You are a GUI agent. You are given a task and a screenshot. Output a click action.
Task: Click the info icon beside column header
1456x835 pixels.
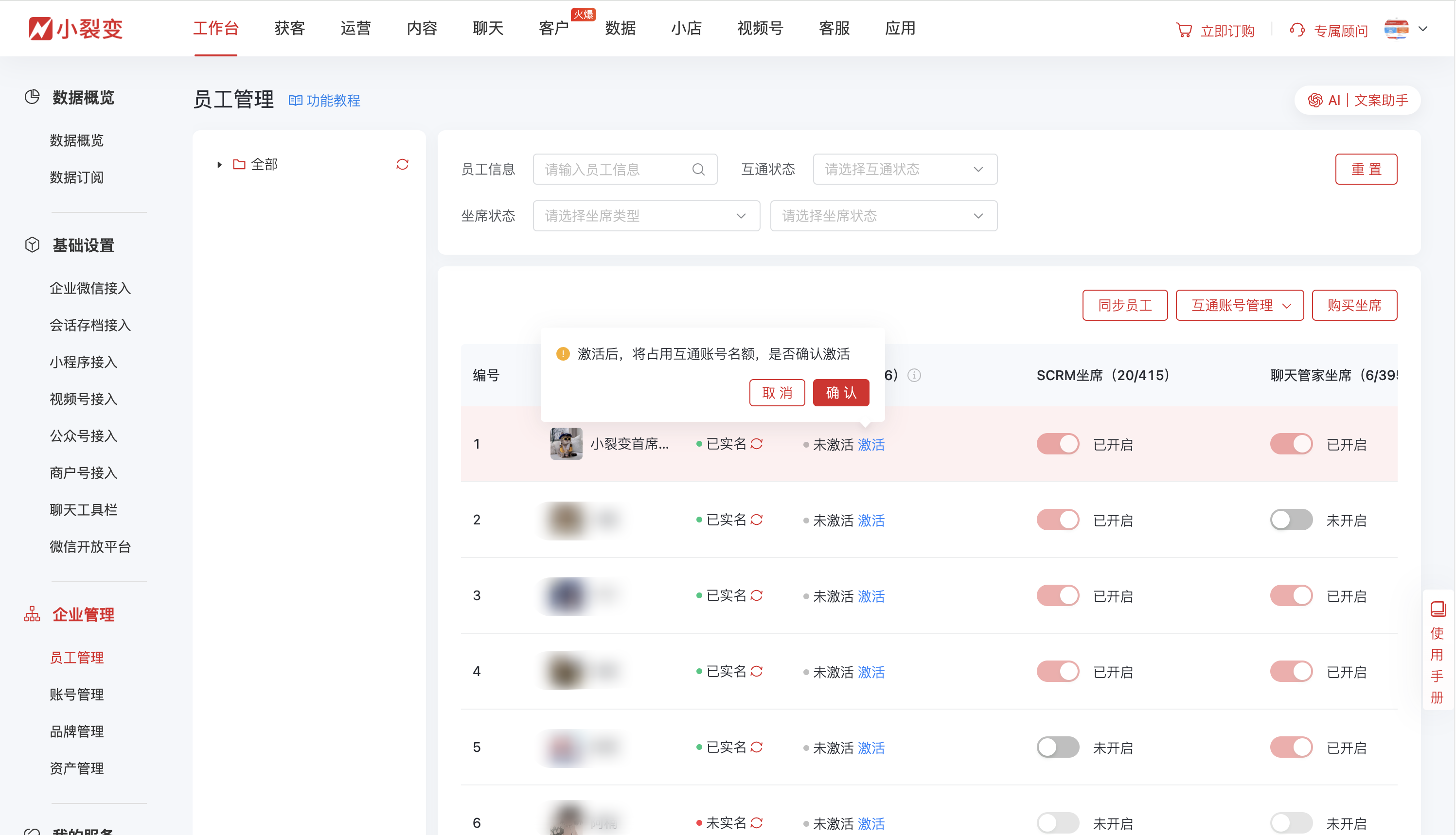914,375
